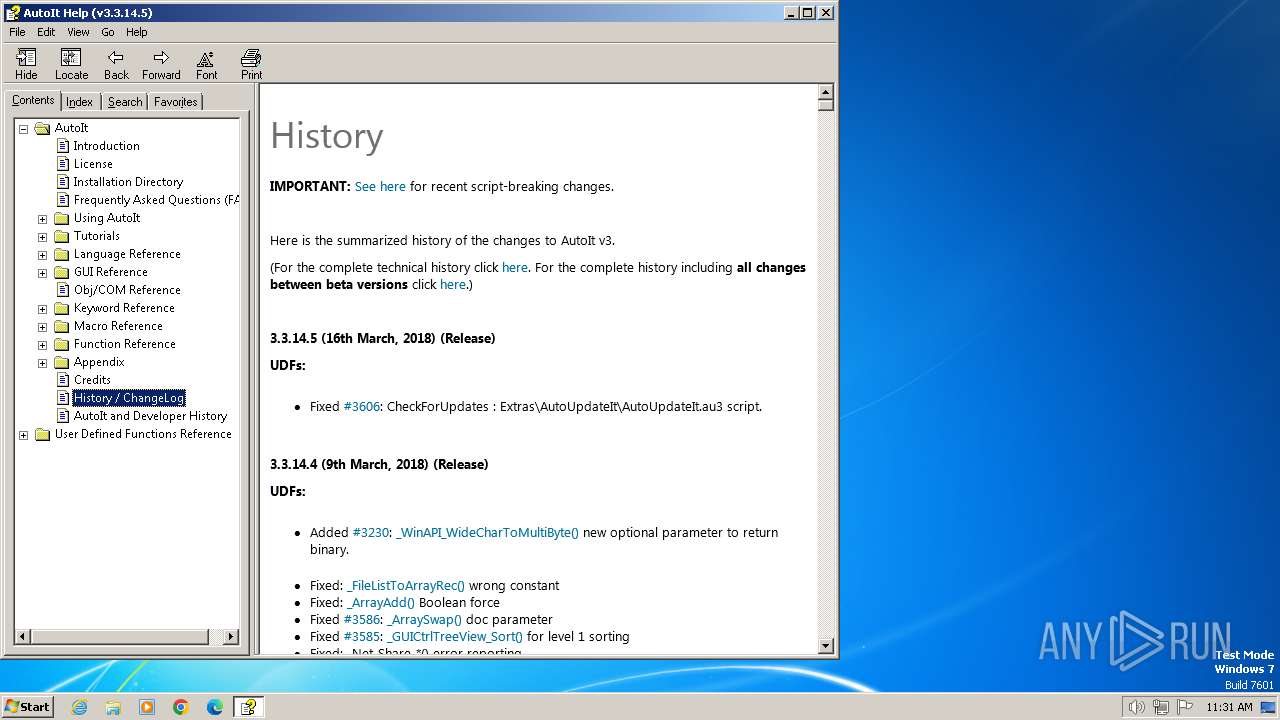This screenshot has height=720, width=1280.
Task: Expand the Appendix node
Action: click(42, 363)
